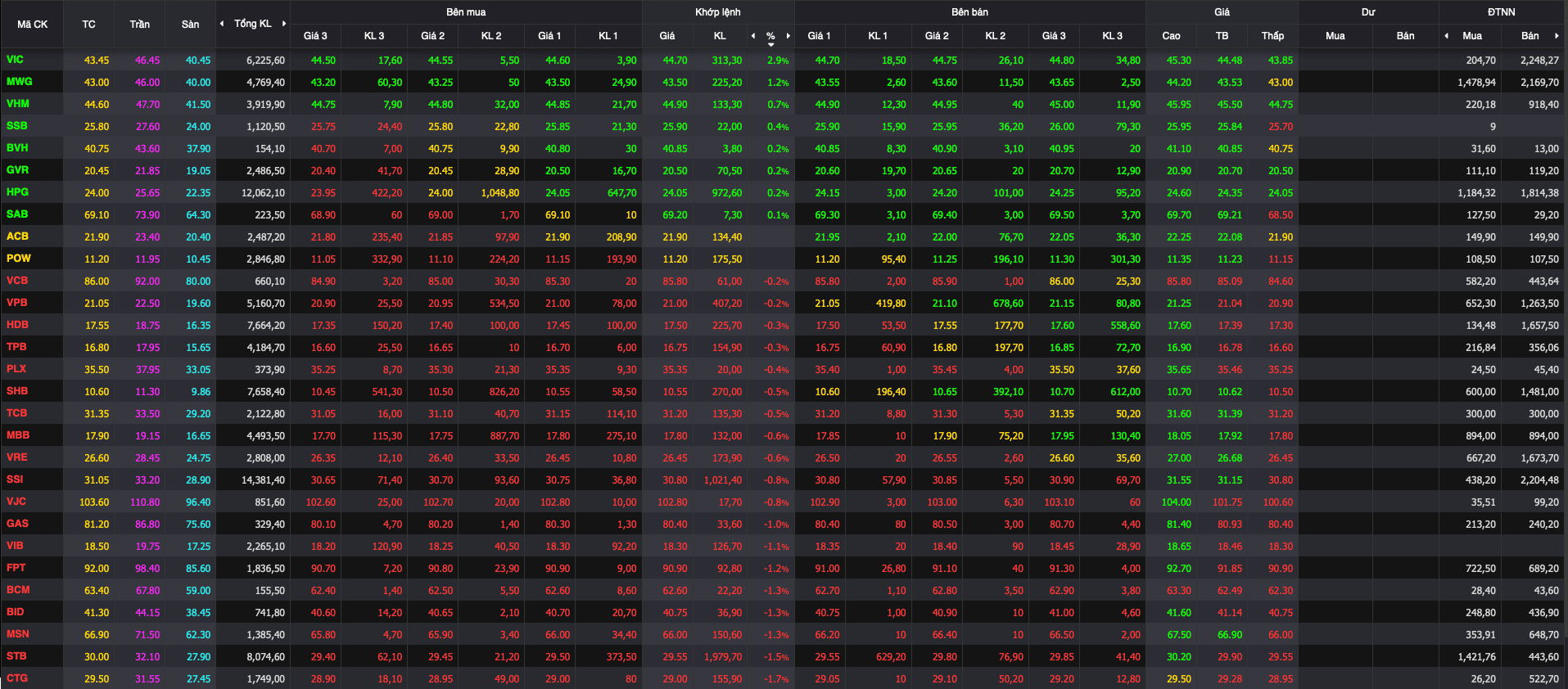Click the KL header under Khớp lệnh
This screenshot has width=1568, height=689.
tap(720, 36)
